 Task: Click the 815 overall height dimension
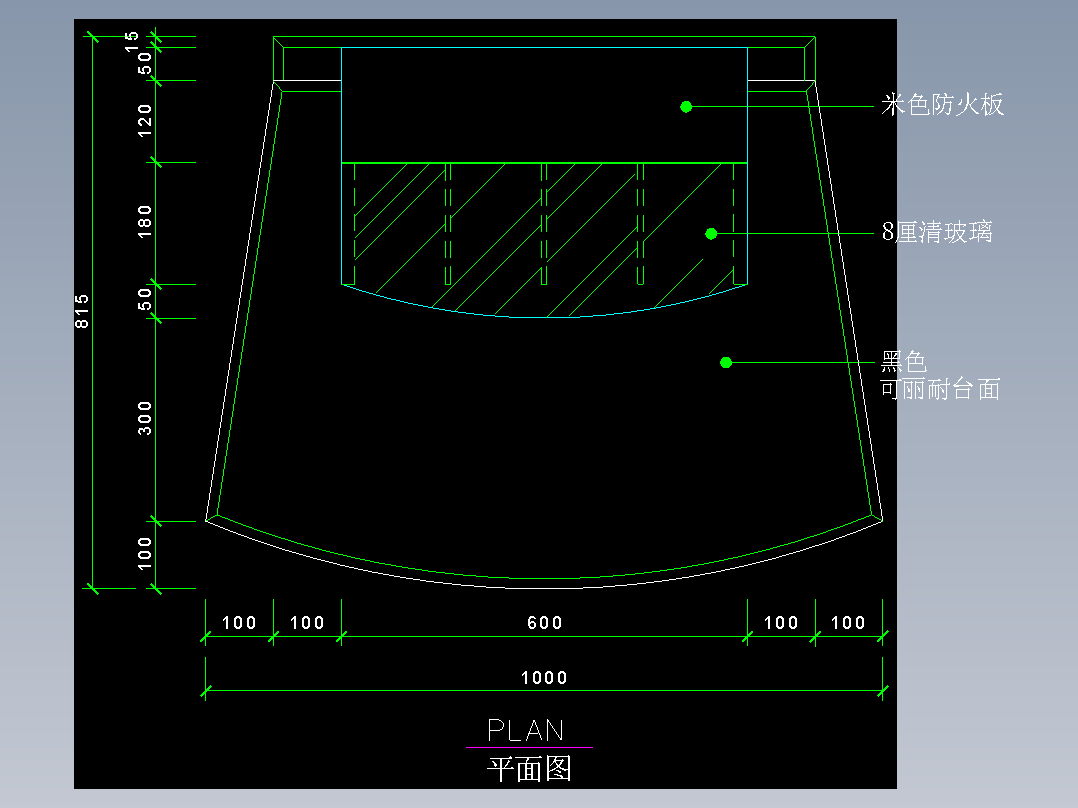point(82,311)
